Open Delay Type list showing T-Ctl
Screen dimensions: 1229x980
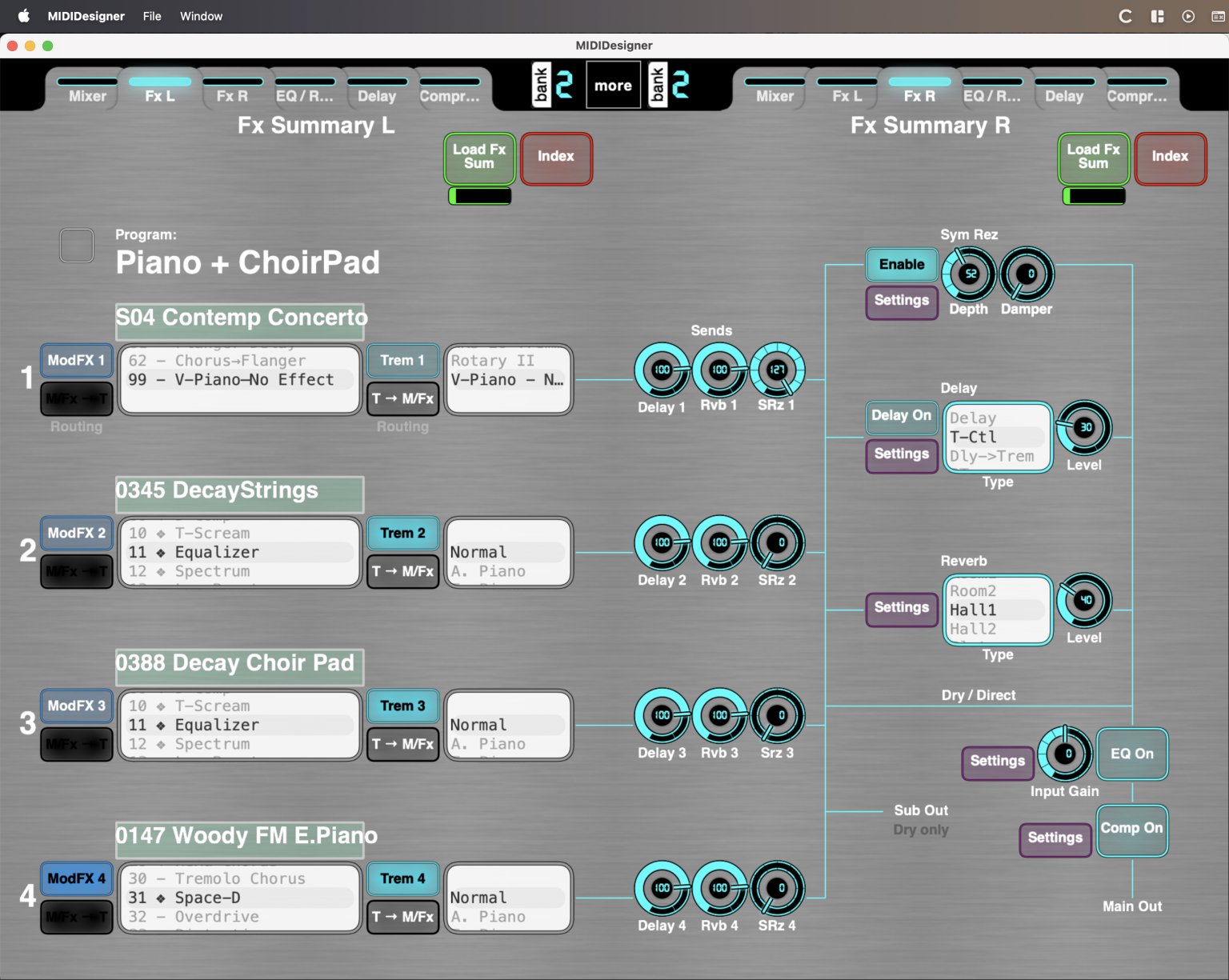point(998,438)
